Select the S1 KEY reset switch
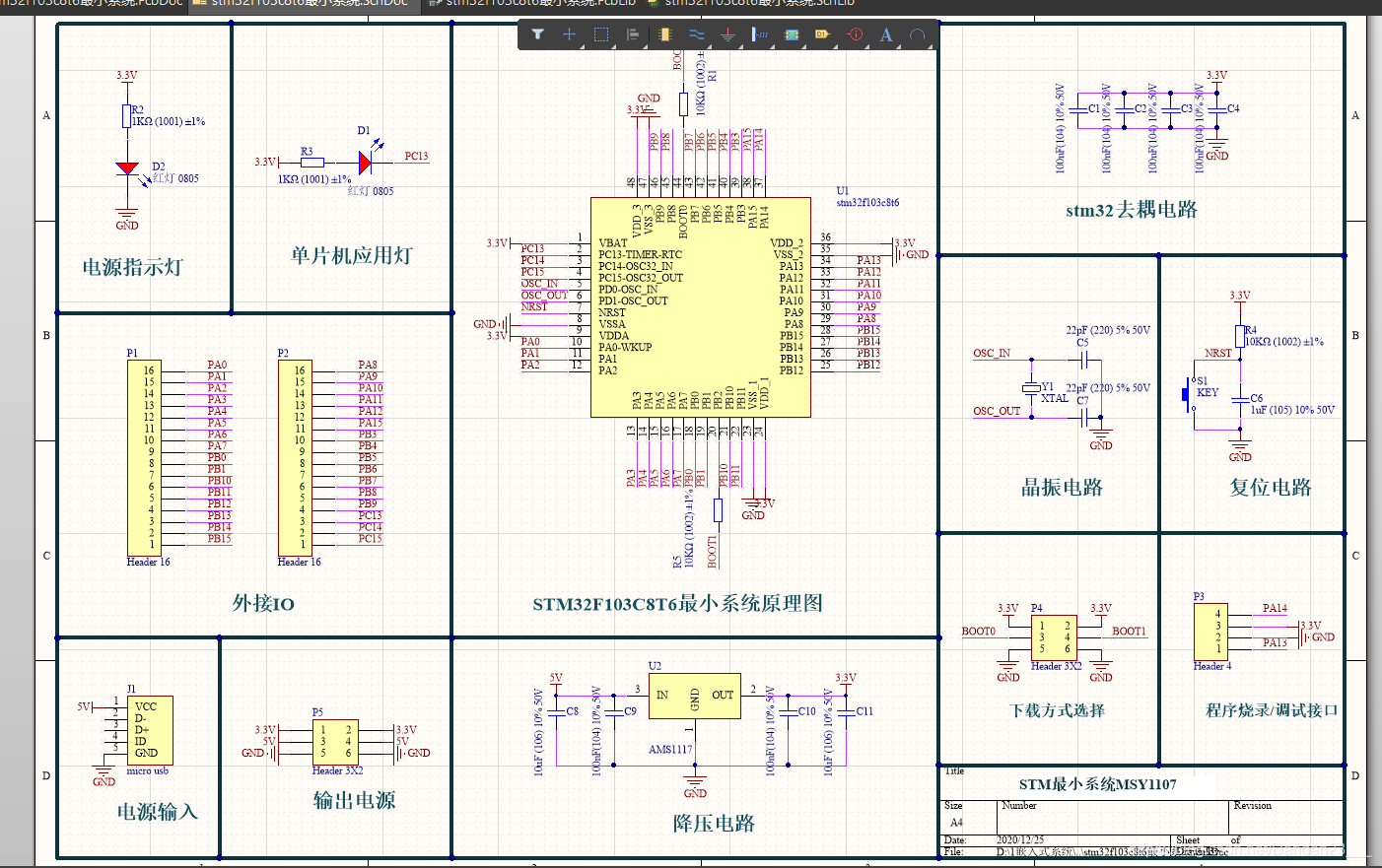The height and width of the screenshot is (868, 1382). click(x=1189, y=394)
